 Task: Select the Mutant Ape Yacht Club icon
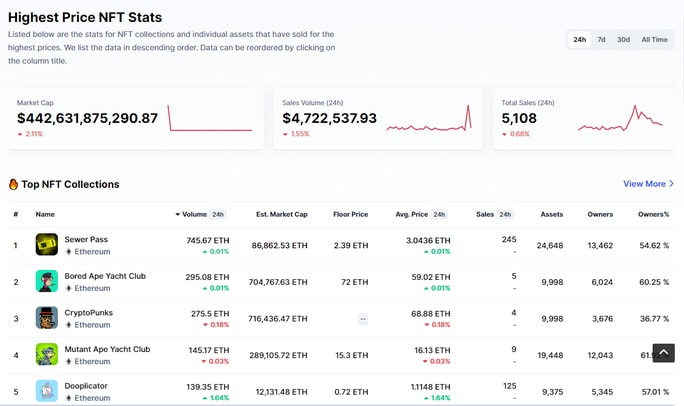tap(47, 354)
